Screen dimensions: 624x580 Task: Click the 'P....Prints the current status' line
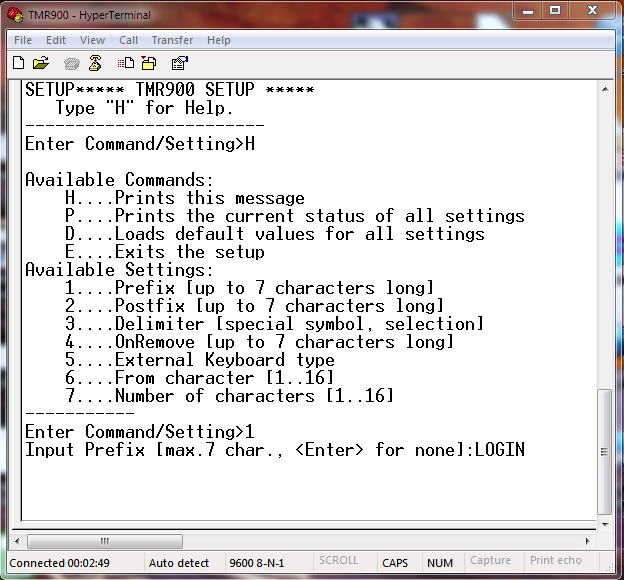[295, 216]
